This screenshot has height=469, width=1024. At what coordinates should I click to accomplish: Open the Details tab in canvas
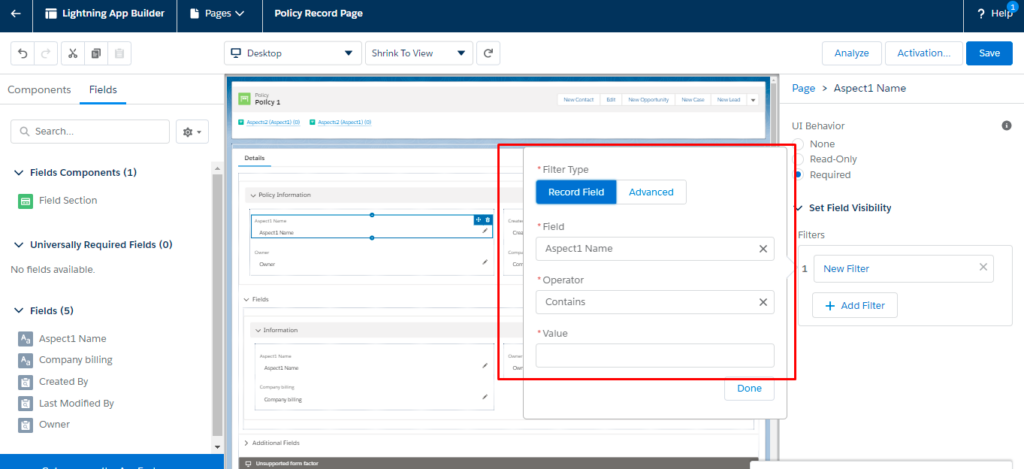(x=254, y=158)
